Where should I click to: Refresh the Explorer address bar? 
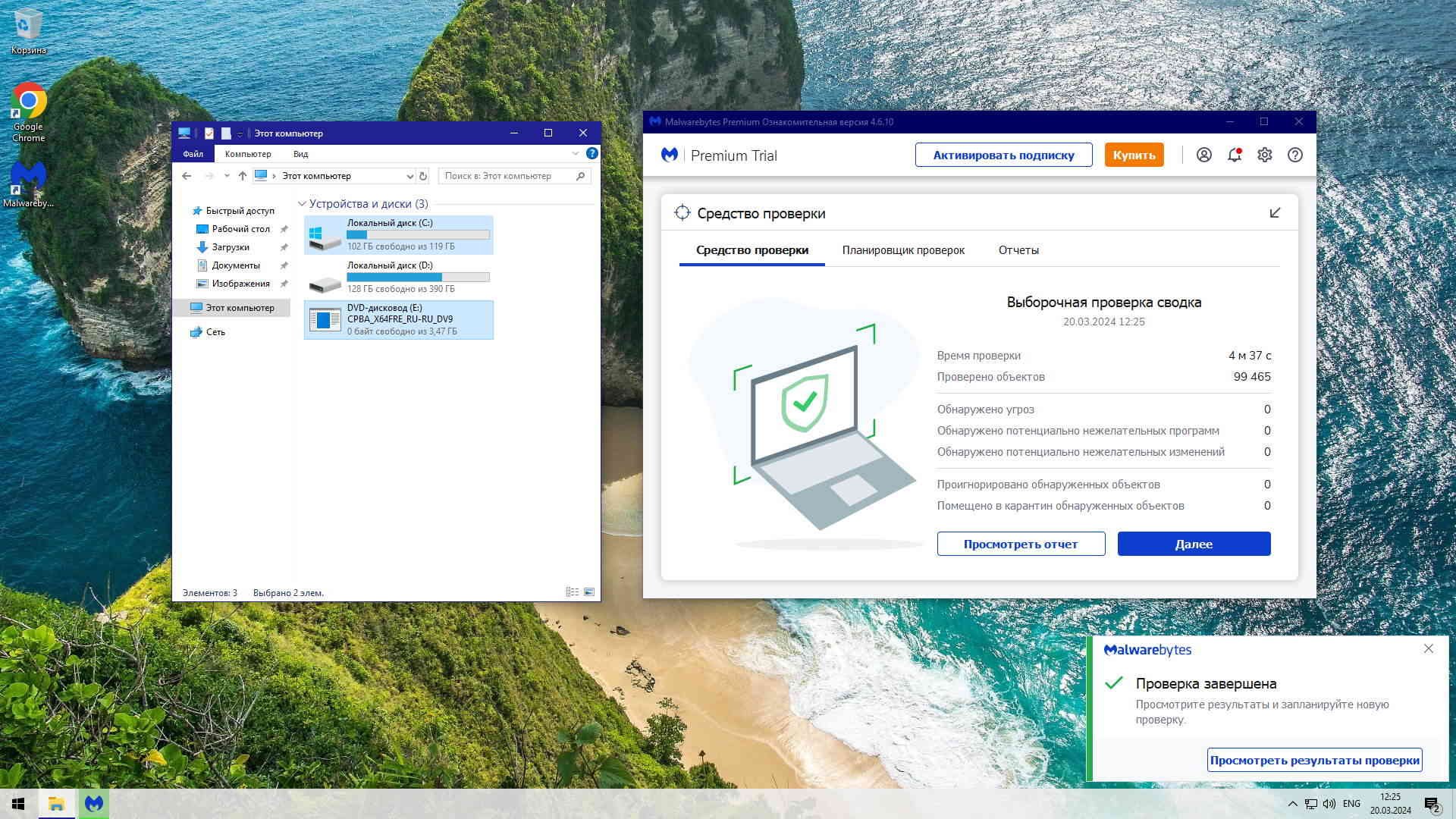(x=423, y=176)
